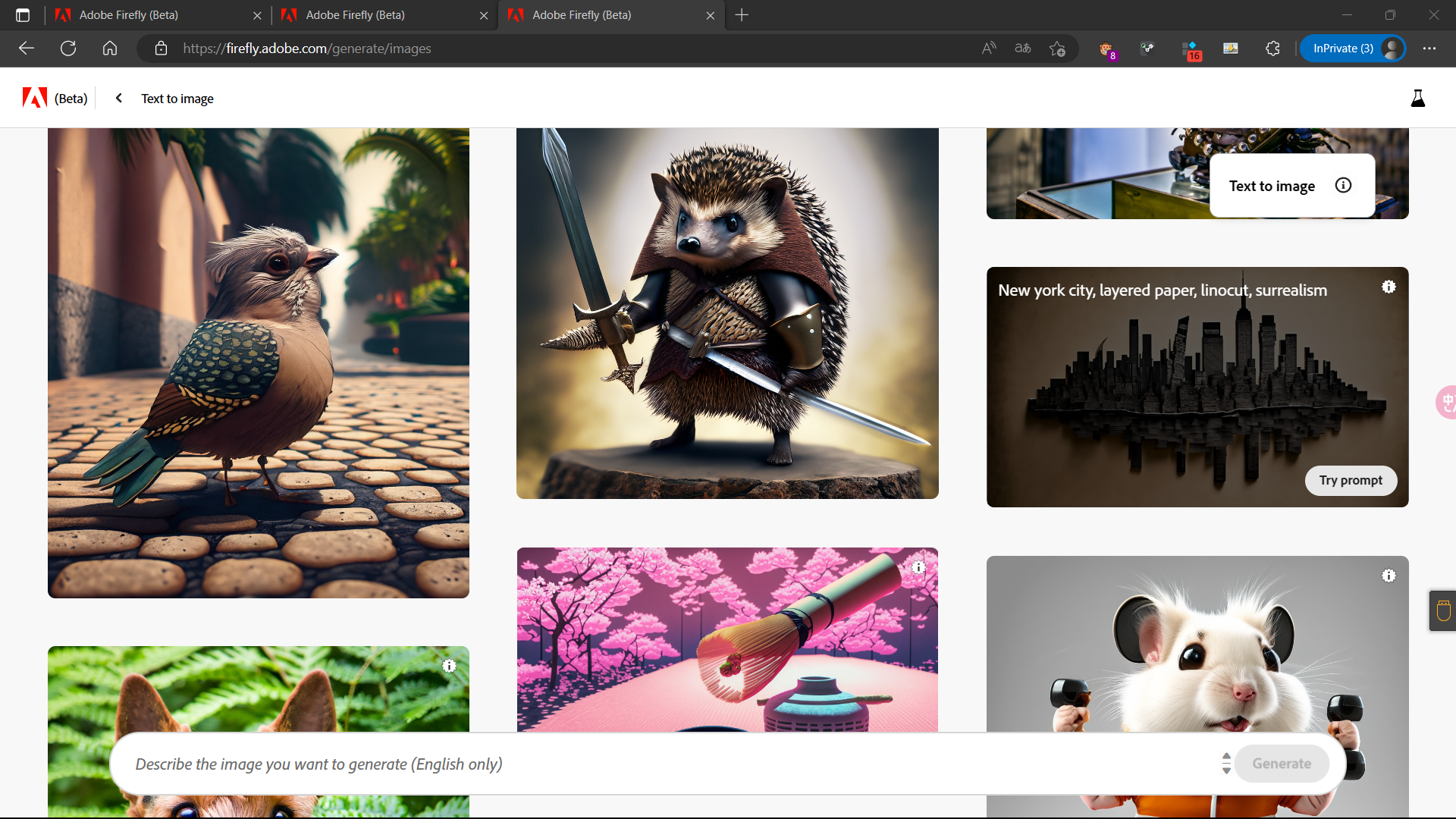This screenshot has width=1456, height=819.
Task: Click Try prompt on the New York image
Action: 1351,480
